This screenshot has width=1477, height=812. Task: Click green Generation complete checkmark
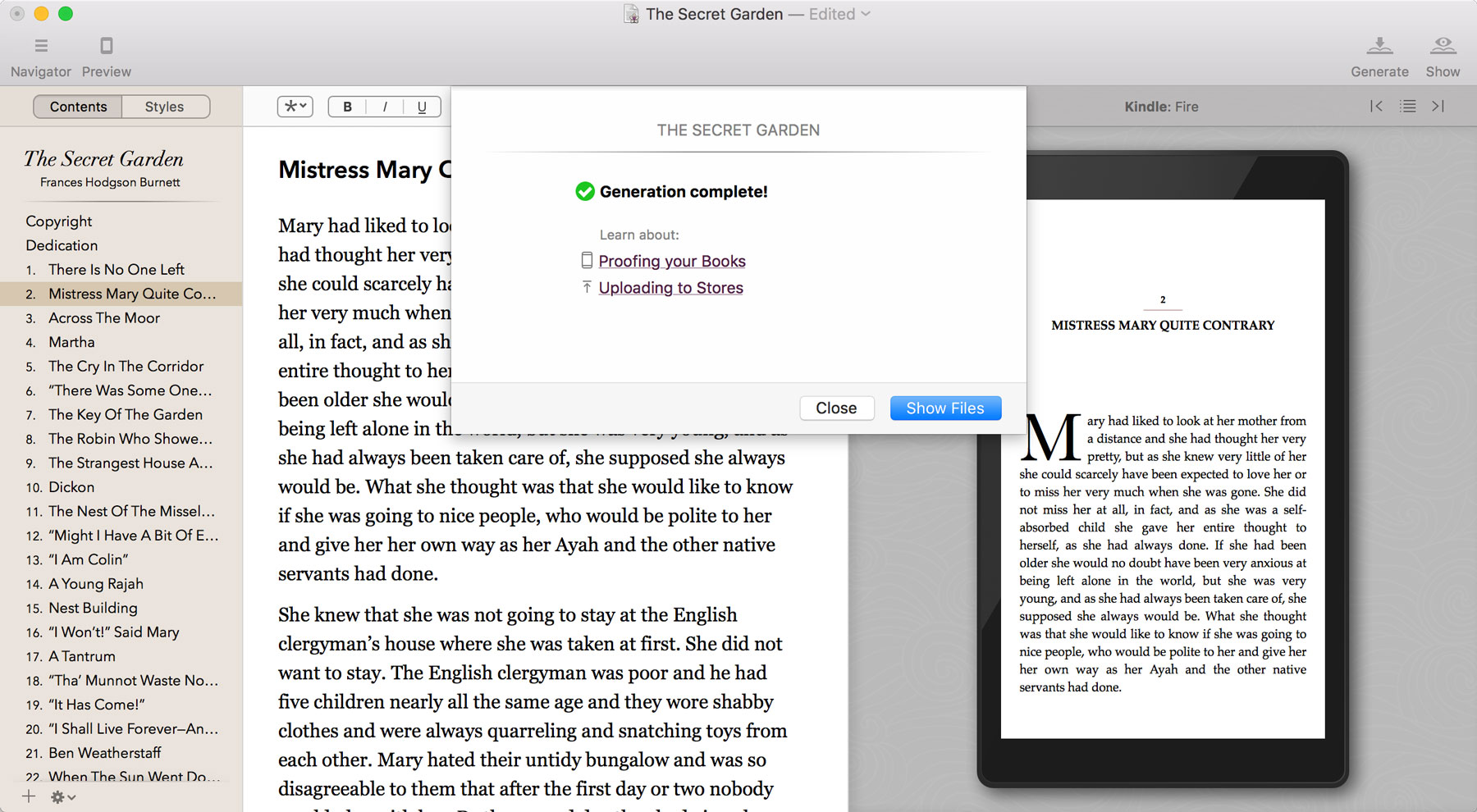click(x=584, y=191)
